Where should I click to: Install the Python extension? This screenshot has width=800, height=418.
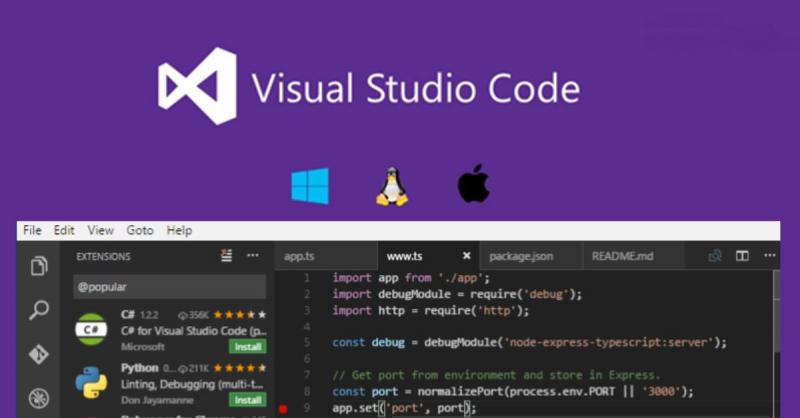pyautogui.click(x=248, y=400)
